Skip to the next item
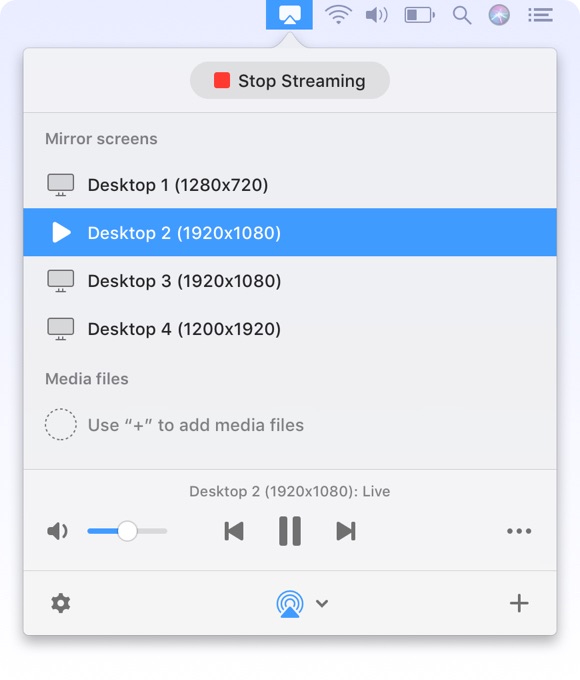 click(x=346, y=531)
